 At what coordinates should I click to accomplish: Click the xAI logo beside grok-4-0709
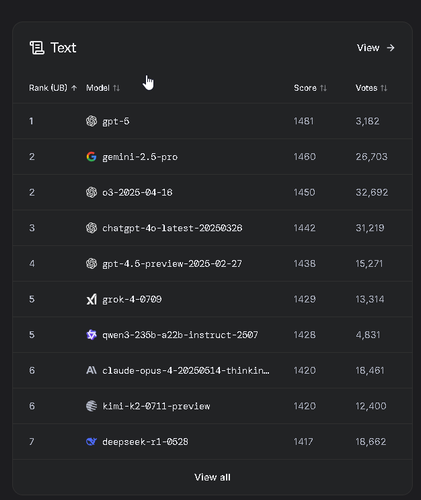tap(91, 299)
